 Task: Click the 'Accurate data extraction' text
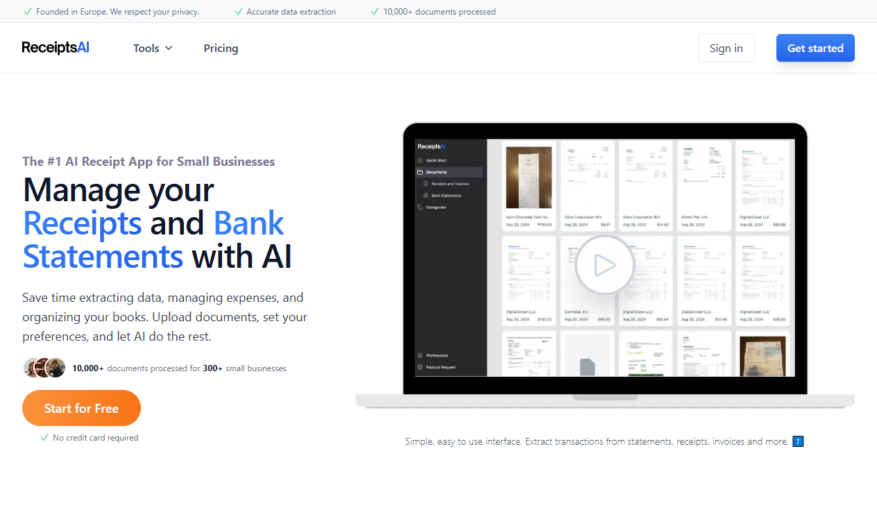[x=291, y=11]
